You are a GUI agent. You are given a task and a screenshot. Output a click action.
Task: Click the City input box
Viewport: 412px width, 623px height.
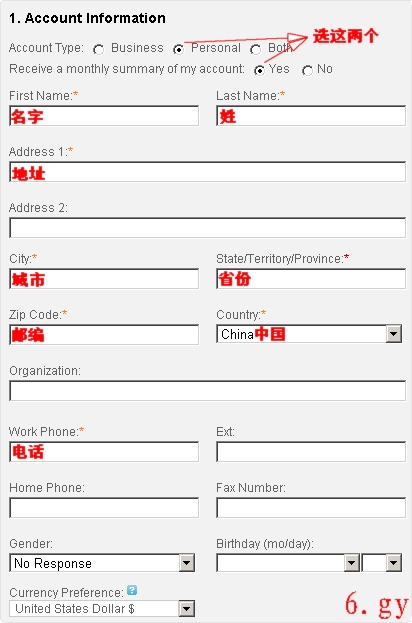point(104,279)
